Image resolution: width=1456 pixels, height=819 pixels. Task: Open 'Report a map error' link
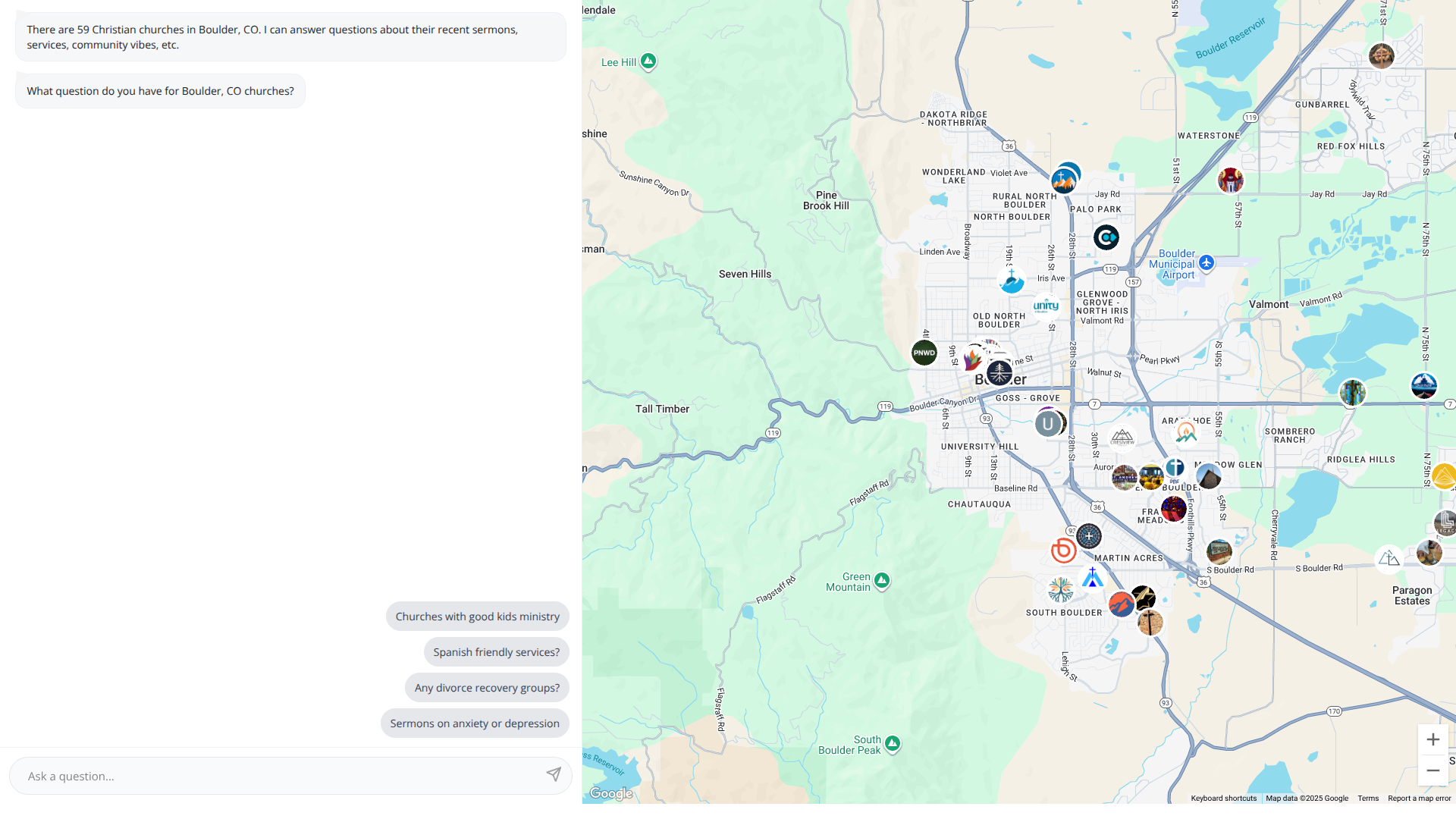pos(1419,799)
